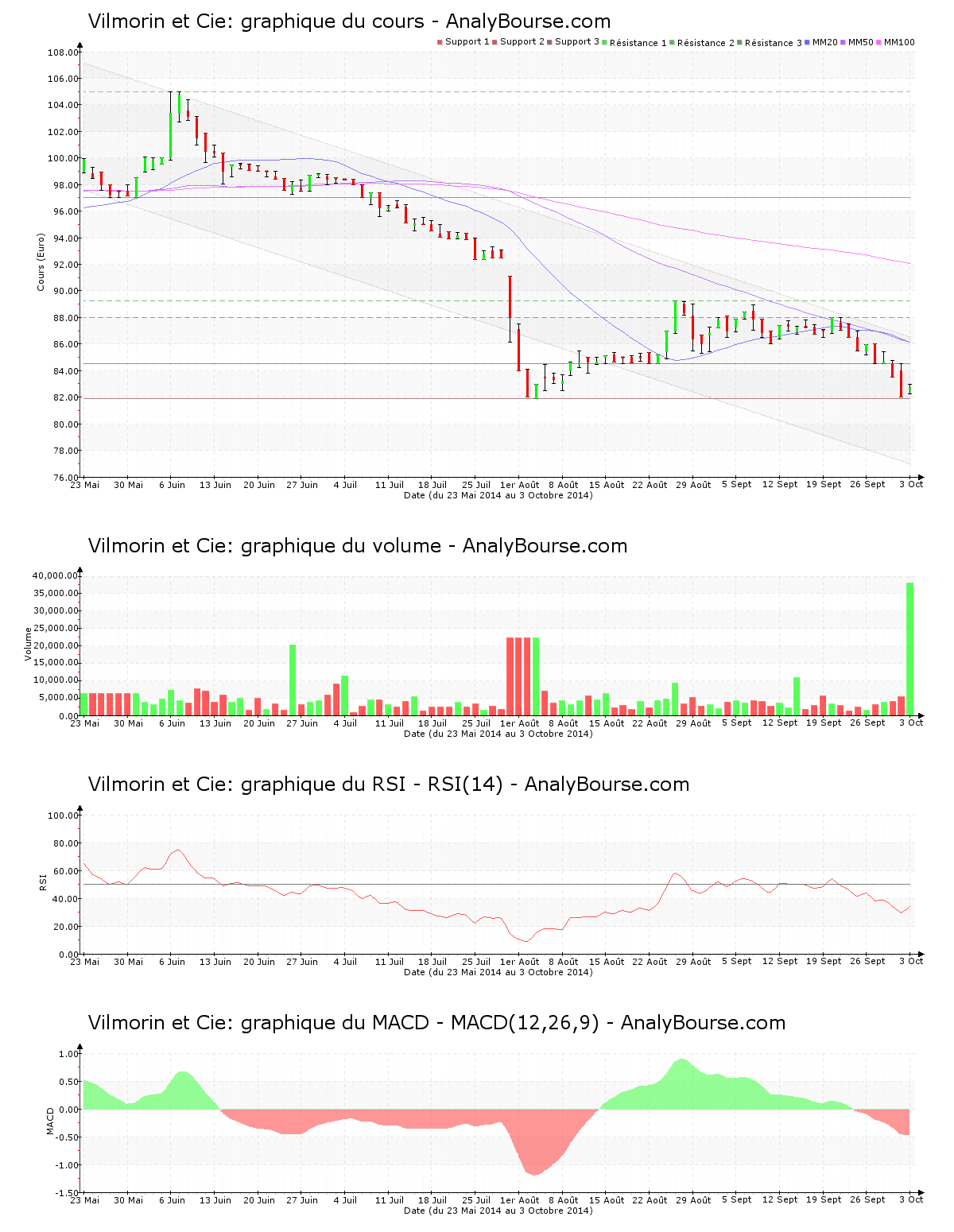This screenshot has height=1232, width=954.
Task: Select the MM20 legend entry
Action: (x=821, y=42)
